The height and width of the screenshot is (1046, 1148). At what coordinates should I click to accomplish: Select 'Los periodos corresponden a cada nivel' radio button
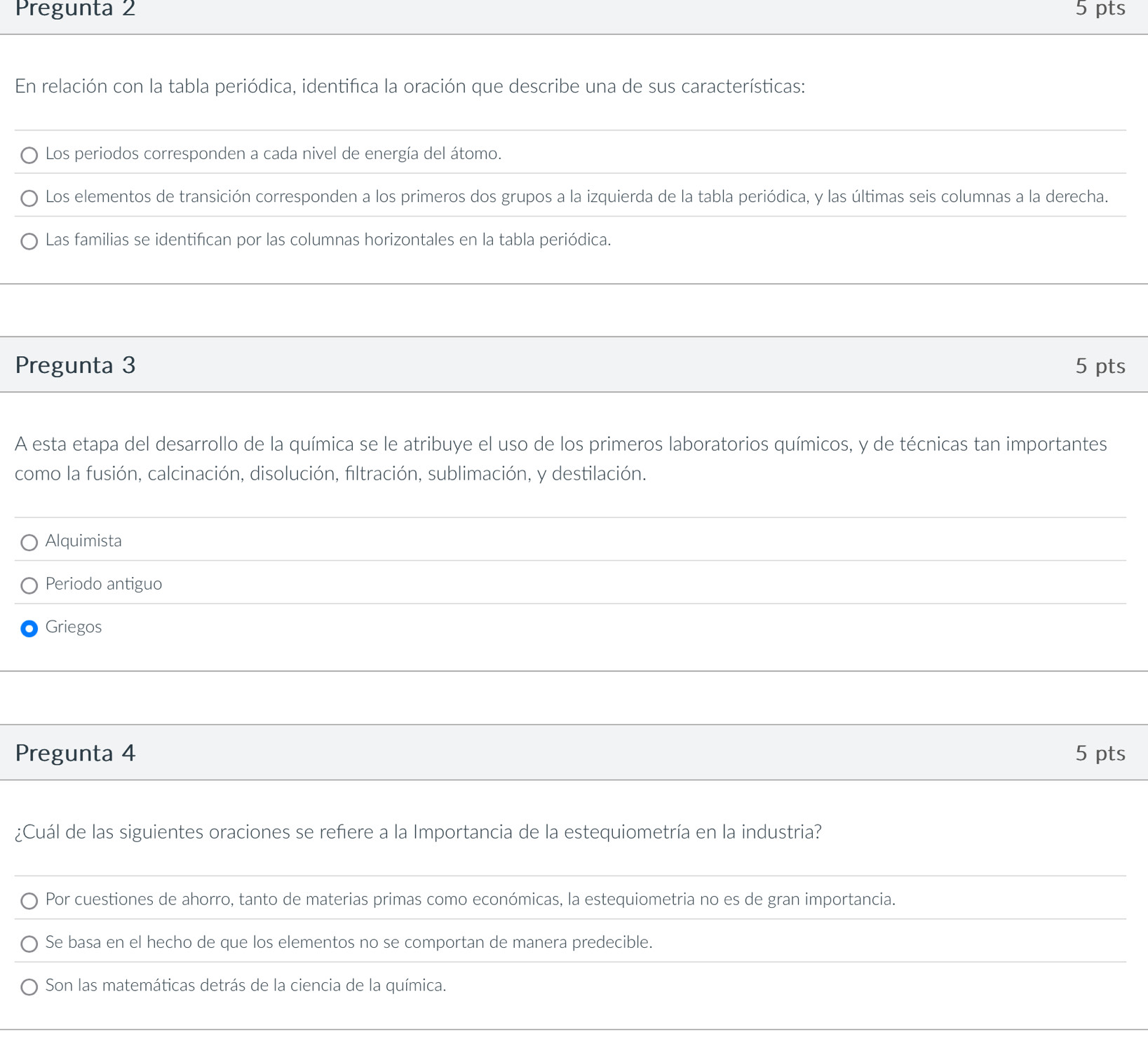pyautogui.click(x=29, y=155)
